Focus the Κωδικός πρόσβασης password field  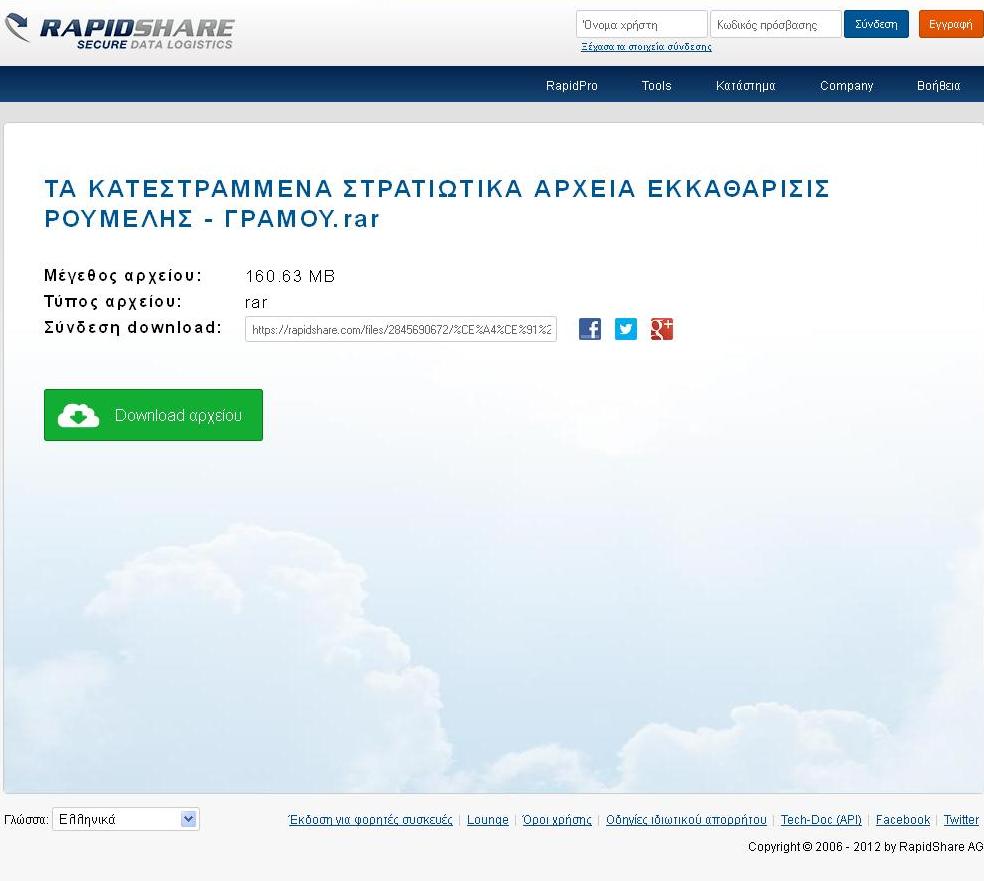775,24
